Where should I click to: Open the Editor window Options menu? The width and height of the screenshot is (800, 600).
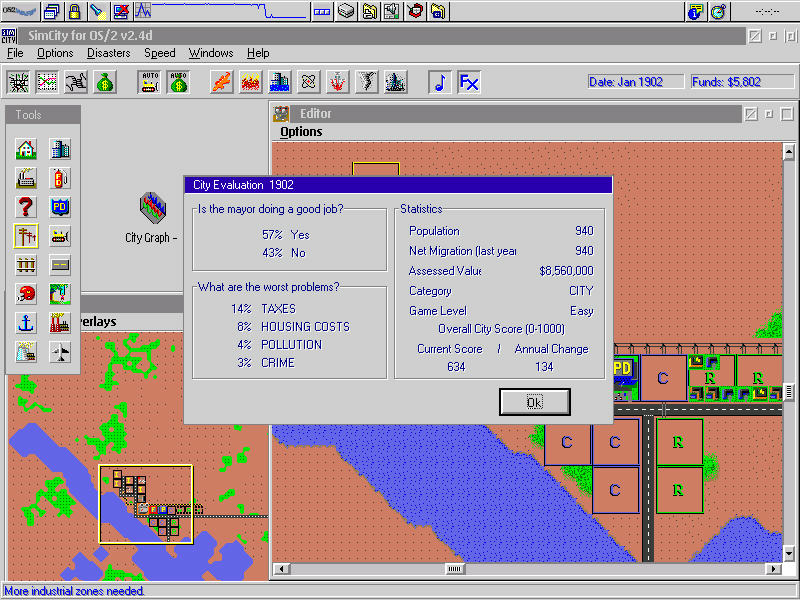(301, 132)
